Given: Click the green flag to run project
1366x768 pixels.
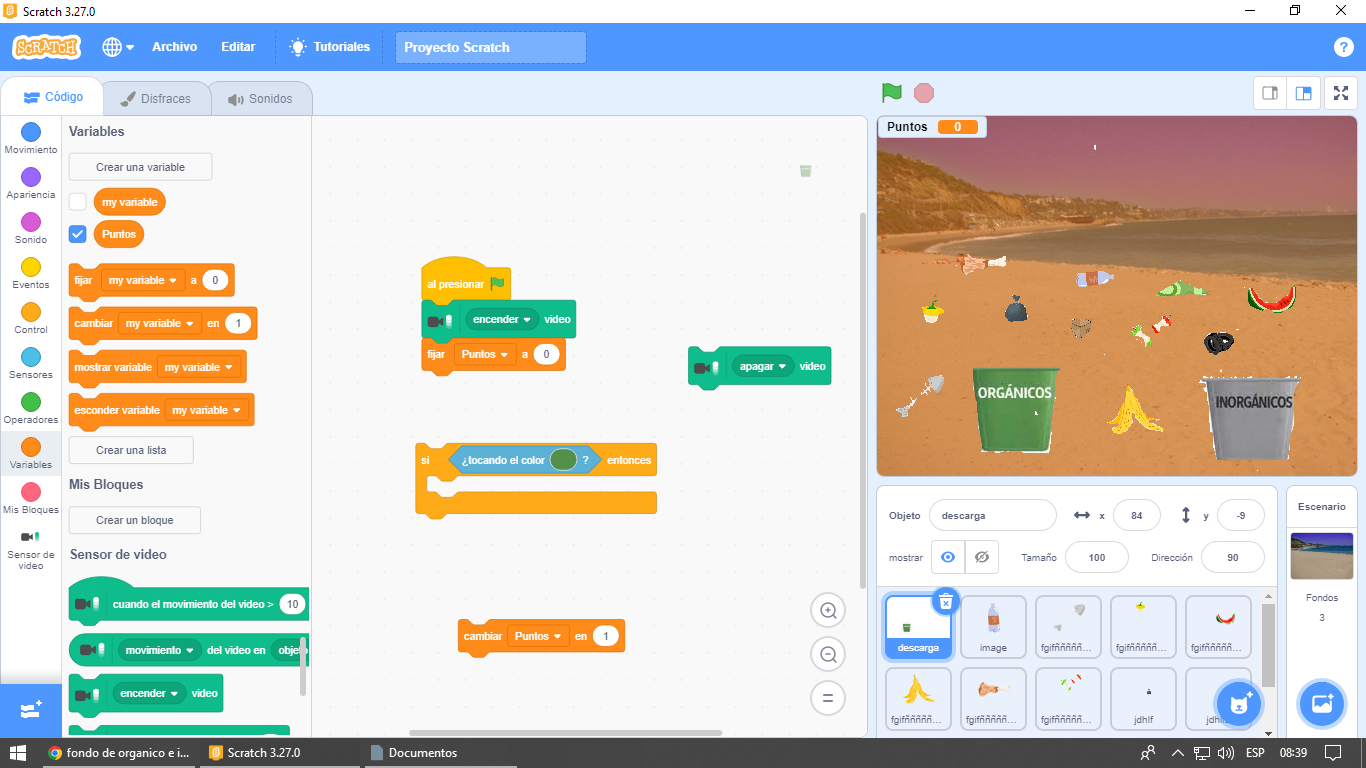Looking at the screenshot, I should [891, 93].
